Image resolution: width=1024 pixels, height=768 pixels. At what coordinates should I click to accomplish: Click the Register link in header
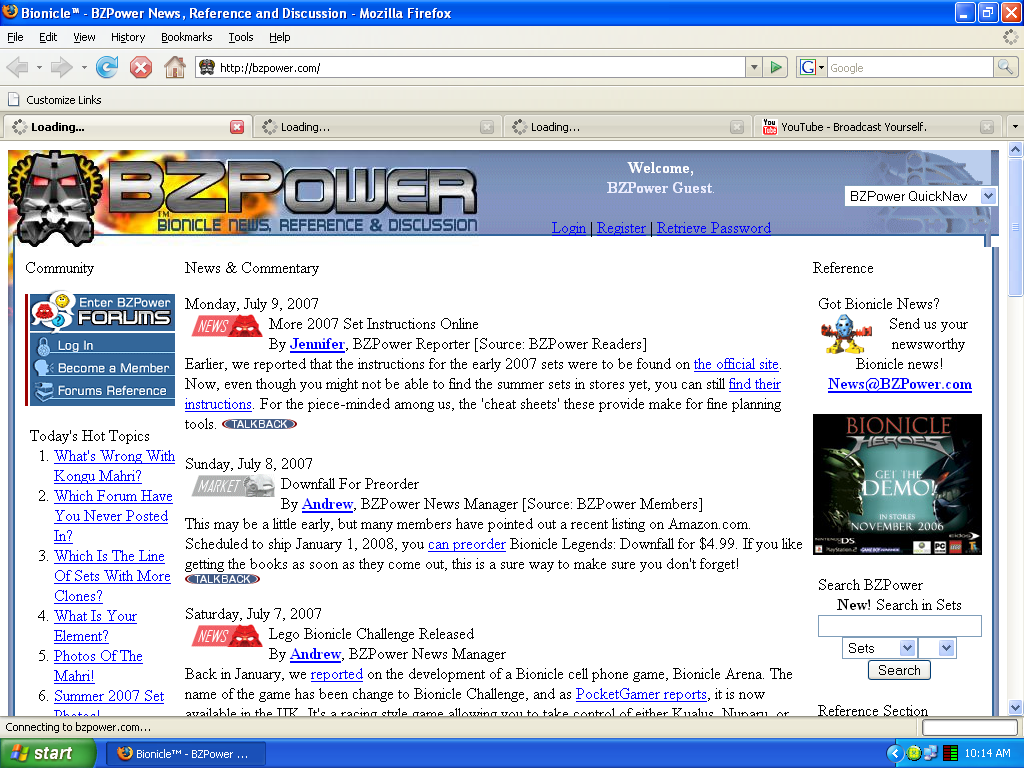(x=621, y=228)
